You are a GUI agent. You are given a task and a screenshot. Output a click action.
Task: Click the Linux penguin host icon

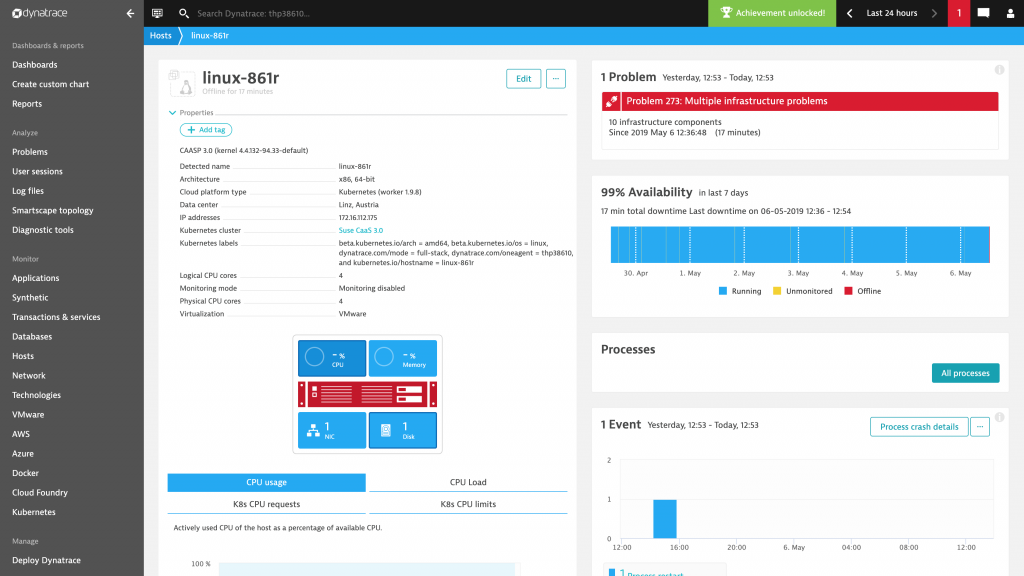[x=185, y=86]
